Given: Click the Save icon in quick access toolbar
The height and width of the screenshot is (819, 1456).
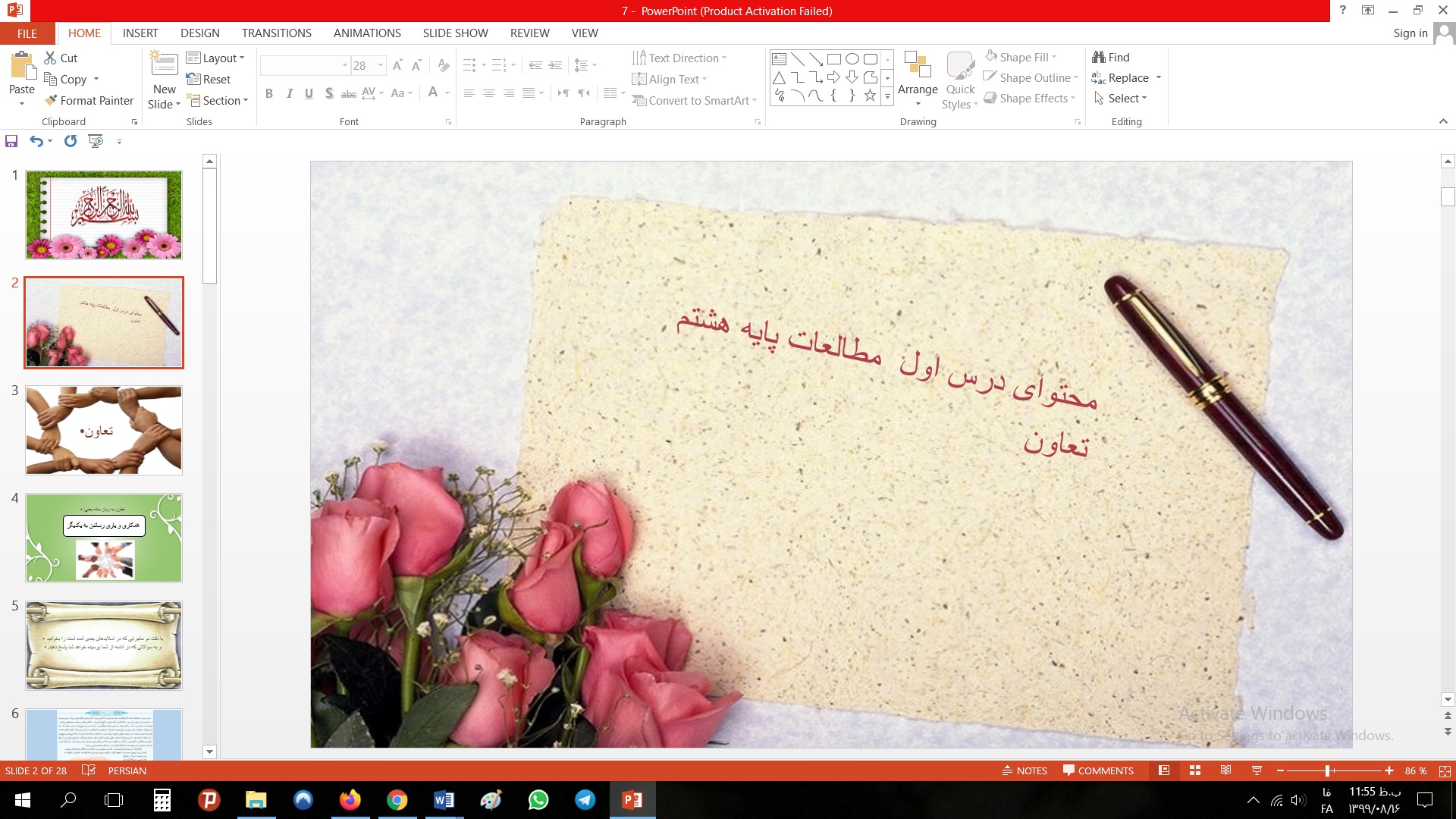Looking at the screenshot, I should 11,141.
